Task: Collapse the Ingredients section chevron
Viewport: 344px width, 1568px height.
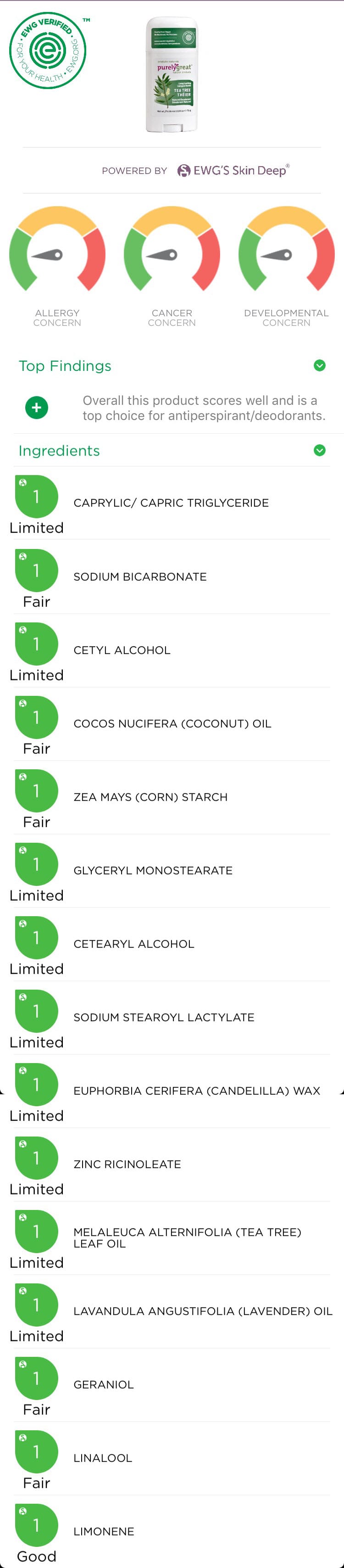Action: click(x=319, y=450)
